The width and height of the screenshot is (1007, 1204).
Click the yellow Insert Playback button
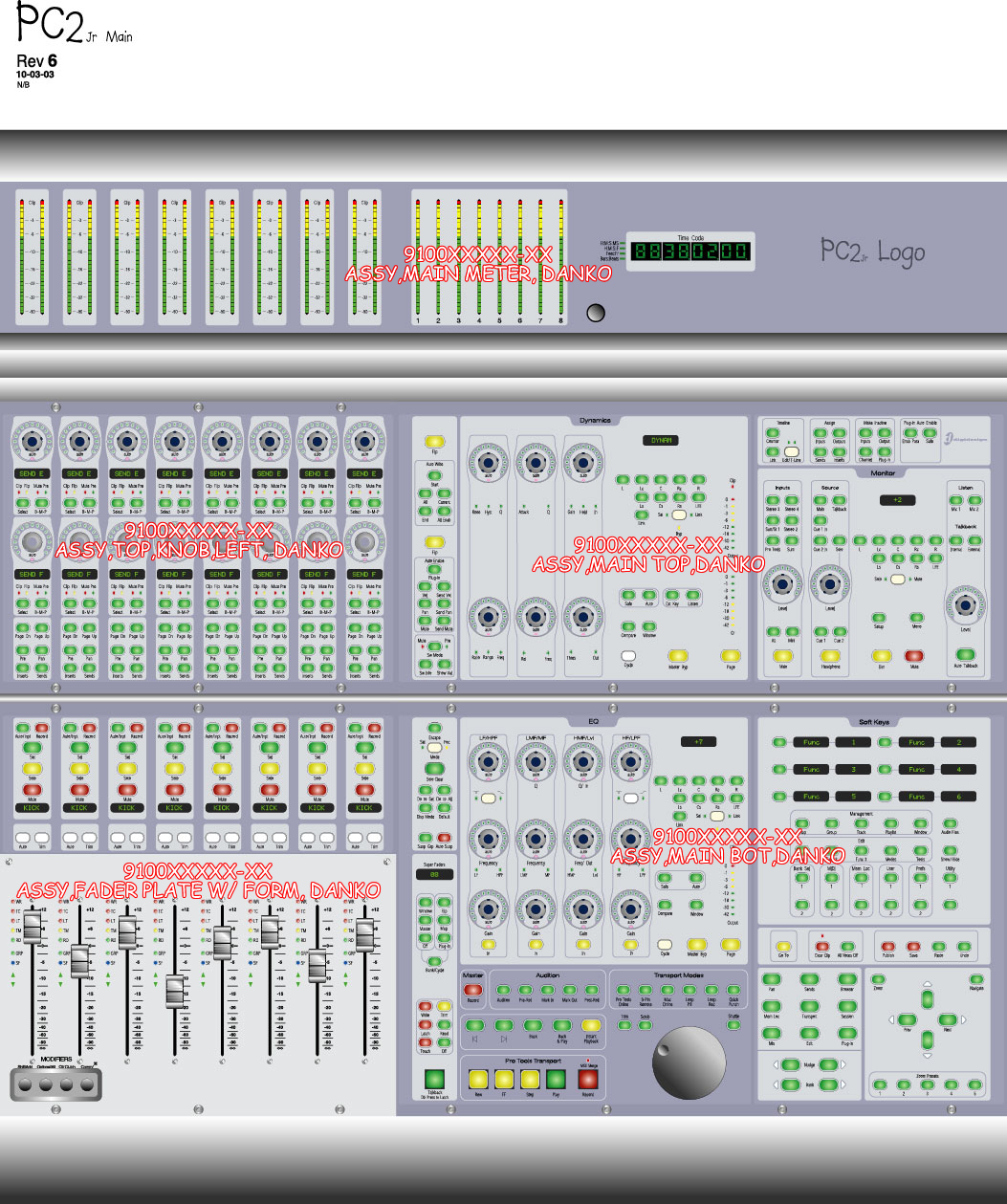tap(591, 1025)
